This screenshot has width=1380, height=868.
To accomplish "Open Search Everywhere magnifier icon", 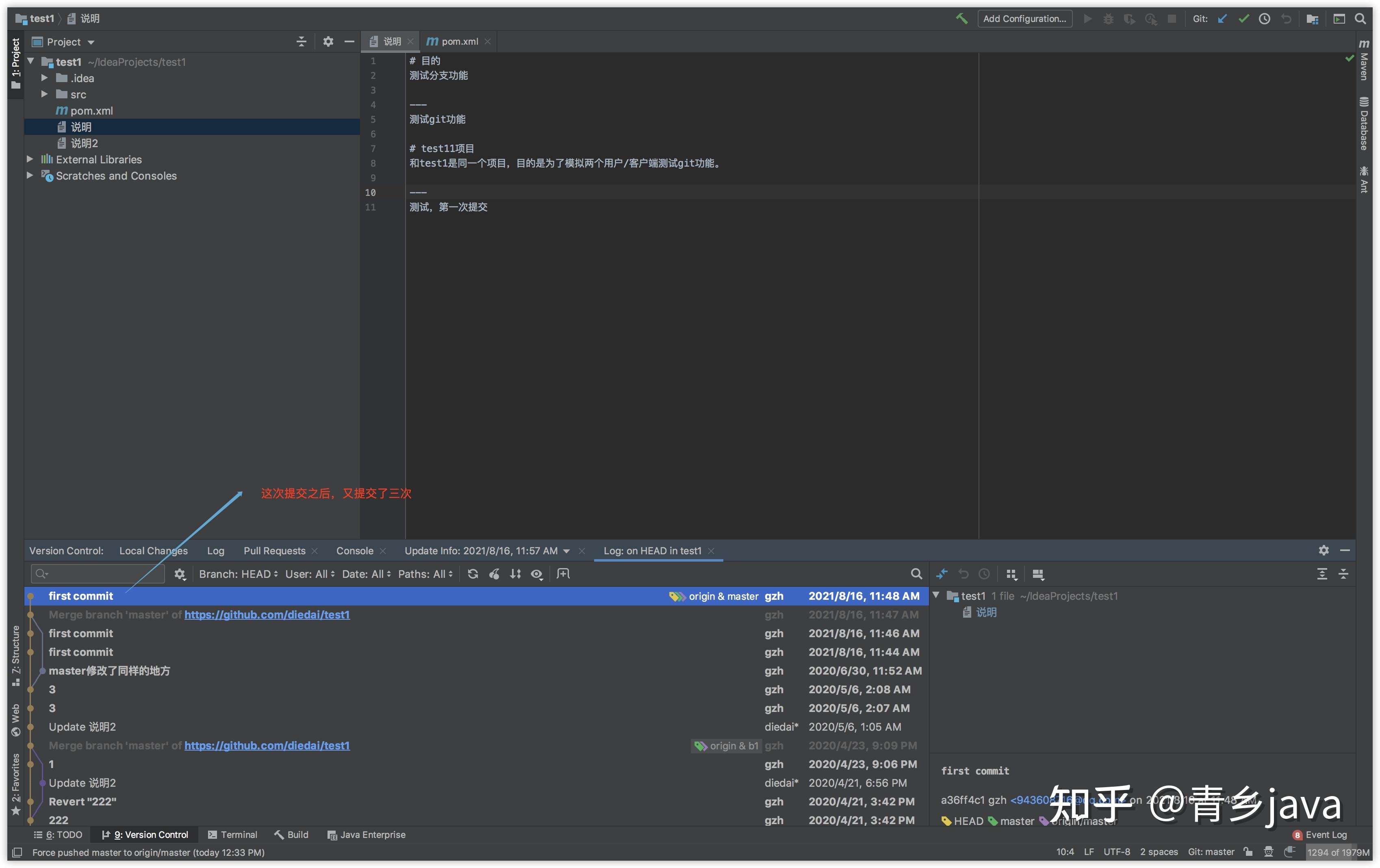I will click(x=1360, y=19).
